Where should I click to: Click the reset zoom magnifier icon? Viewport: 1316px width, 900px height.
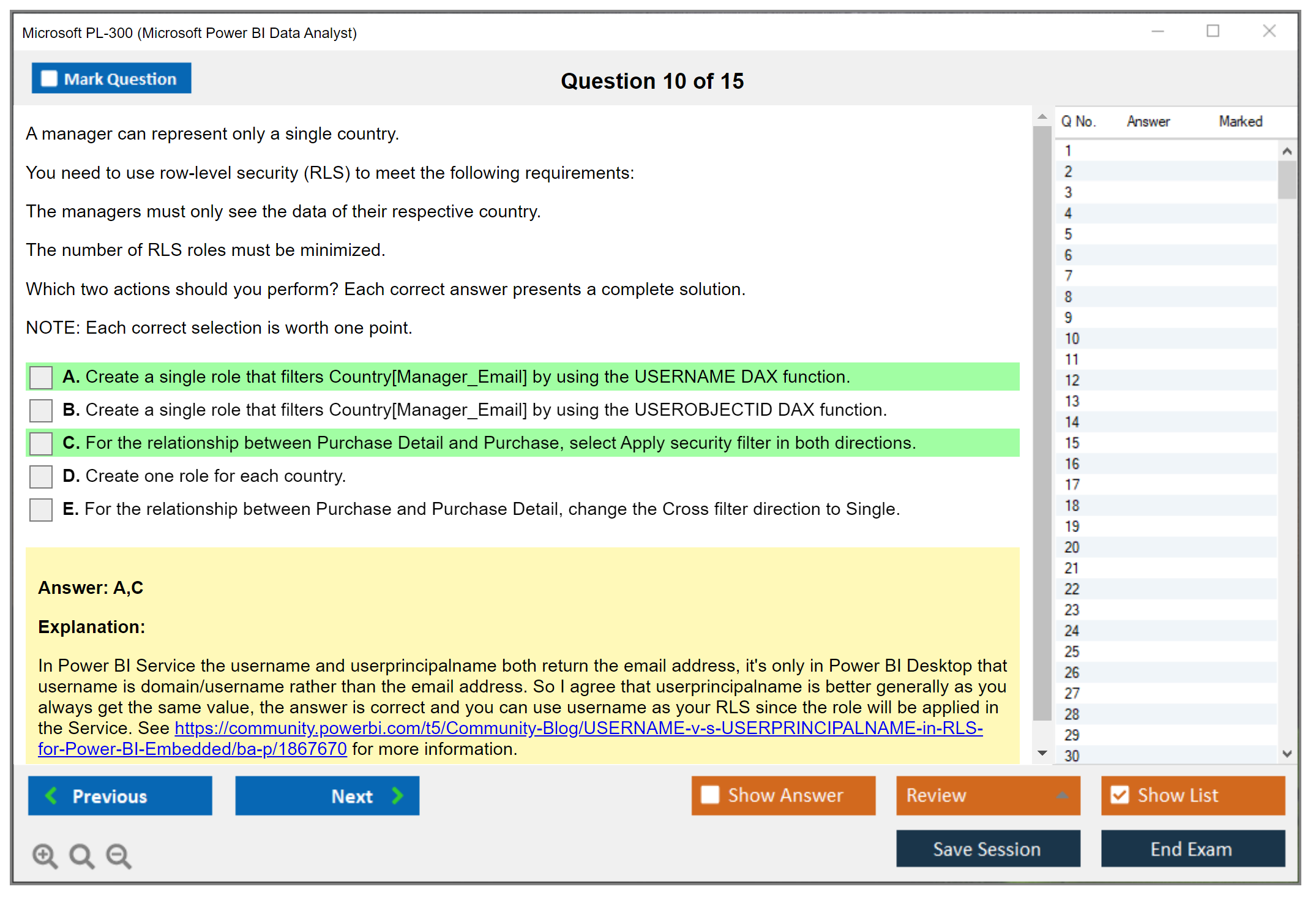(81, 855)
